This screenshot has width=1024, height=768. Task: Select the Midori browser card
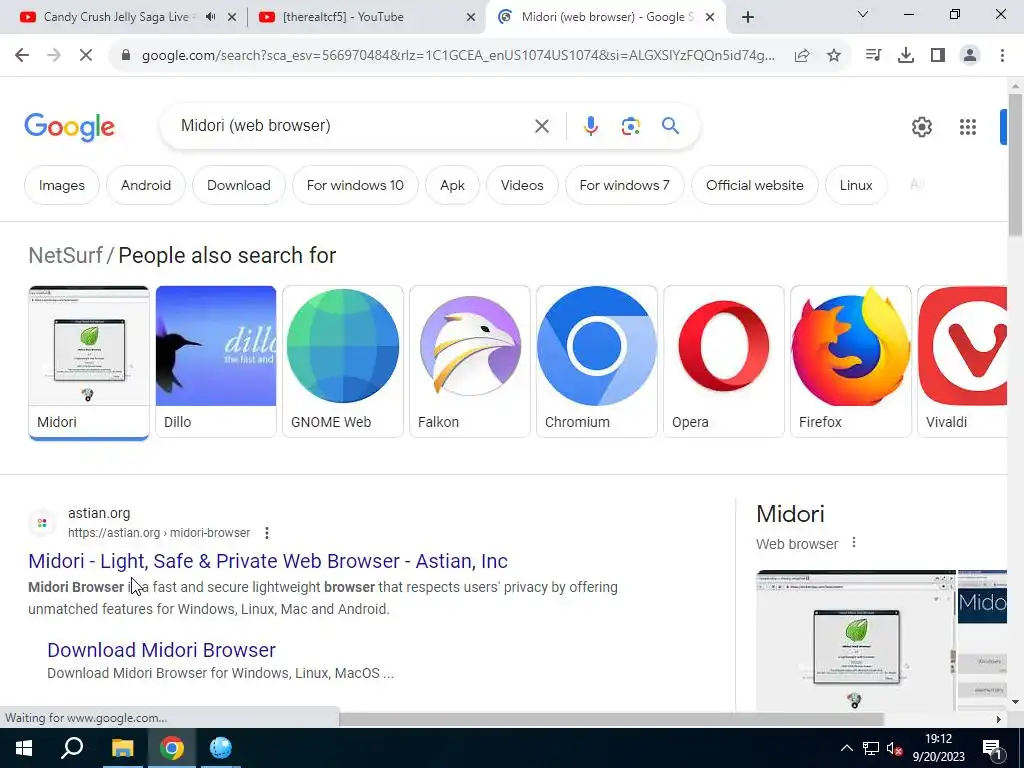(89, 362)
